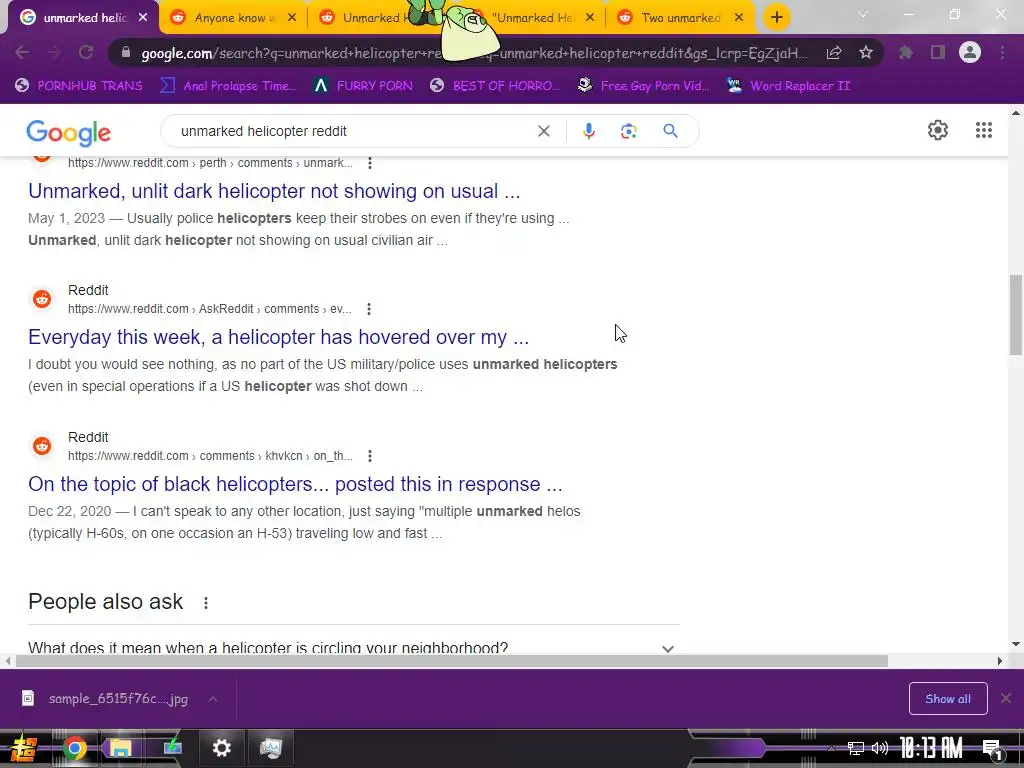The height and width of the screenshot is (768, 1024).
Task: Open volume control in system tray
Action: click(880, 748)
